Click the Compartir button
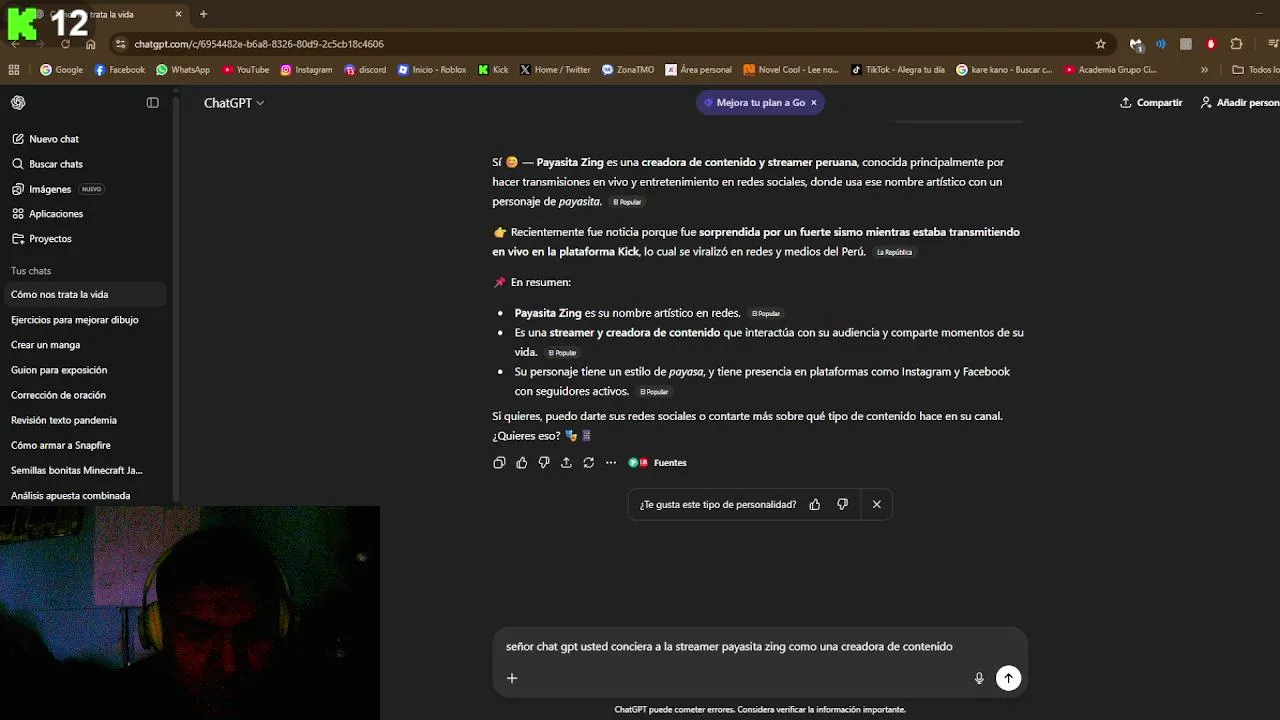The width and height of the screenshot is (1280, 720). (x=1151, y=103)
